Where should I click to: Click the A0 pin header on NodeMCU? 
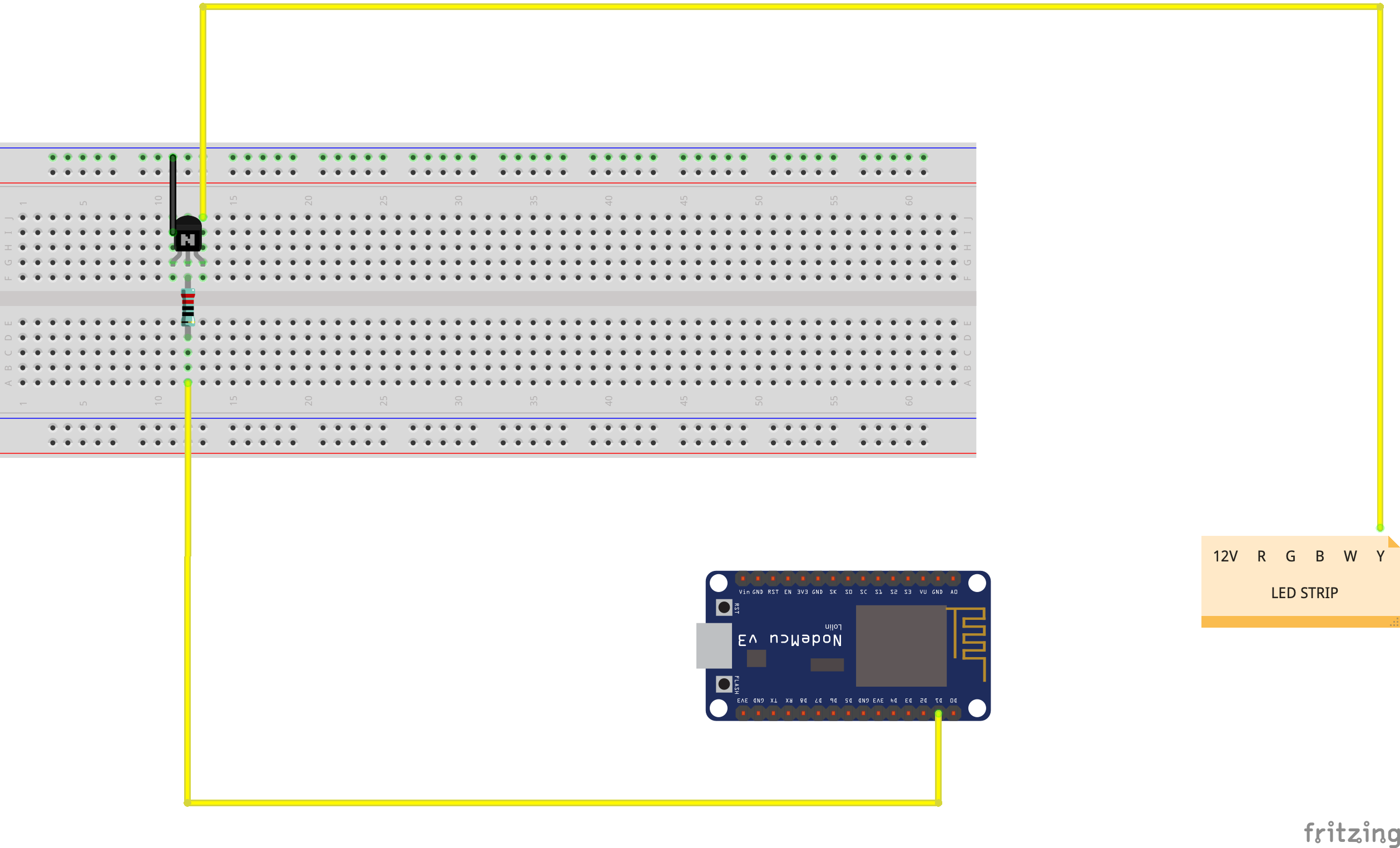953,579
